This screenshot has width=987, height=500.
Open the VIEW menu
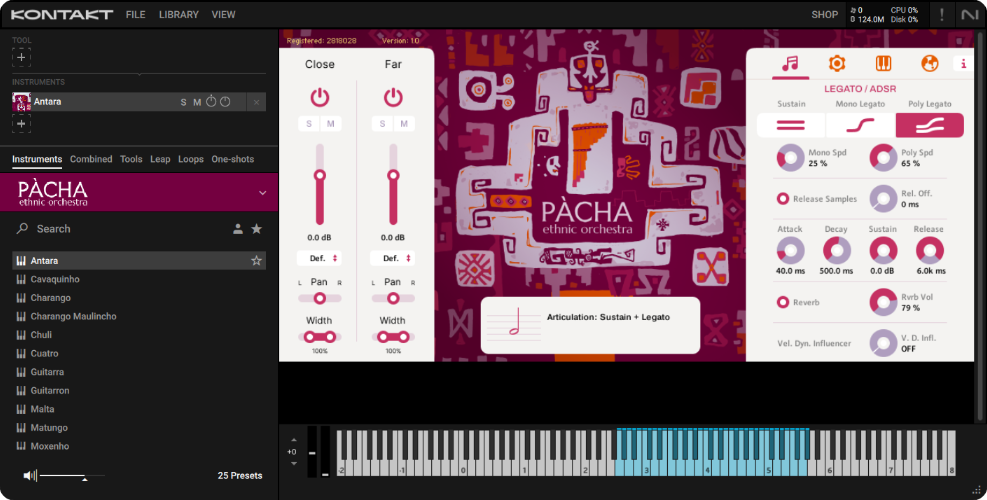(x=223, y=14)
